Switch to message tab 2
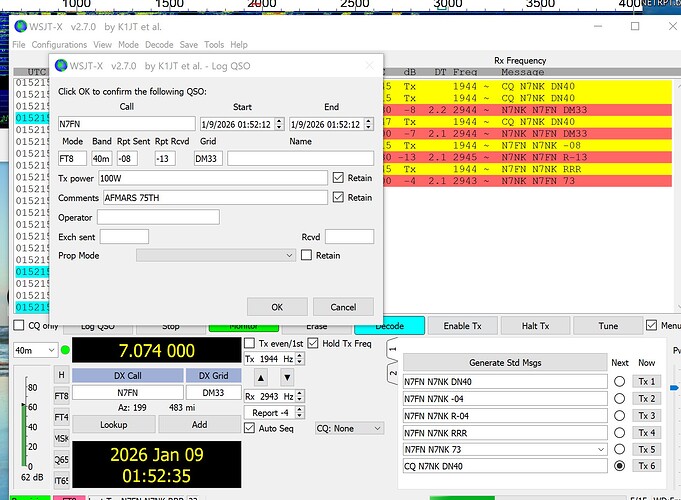This screenshot has height=500, width=681. tap(392, 373)
